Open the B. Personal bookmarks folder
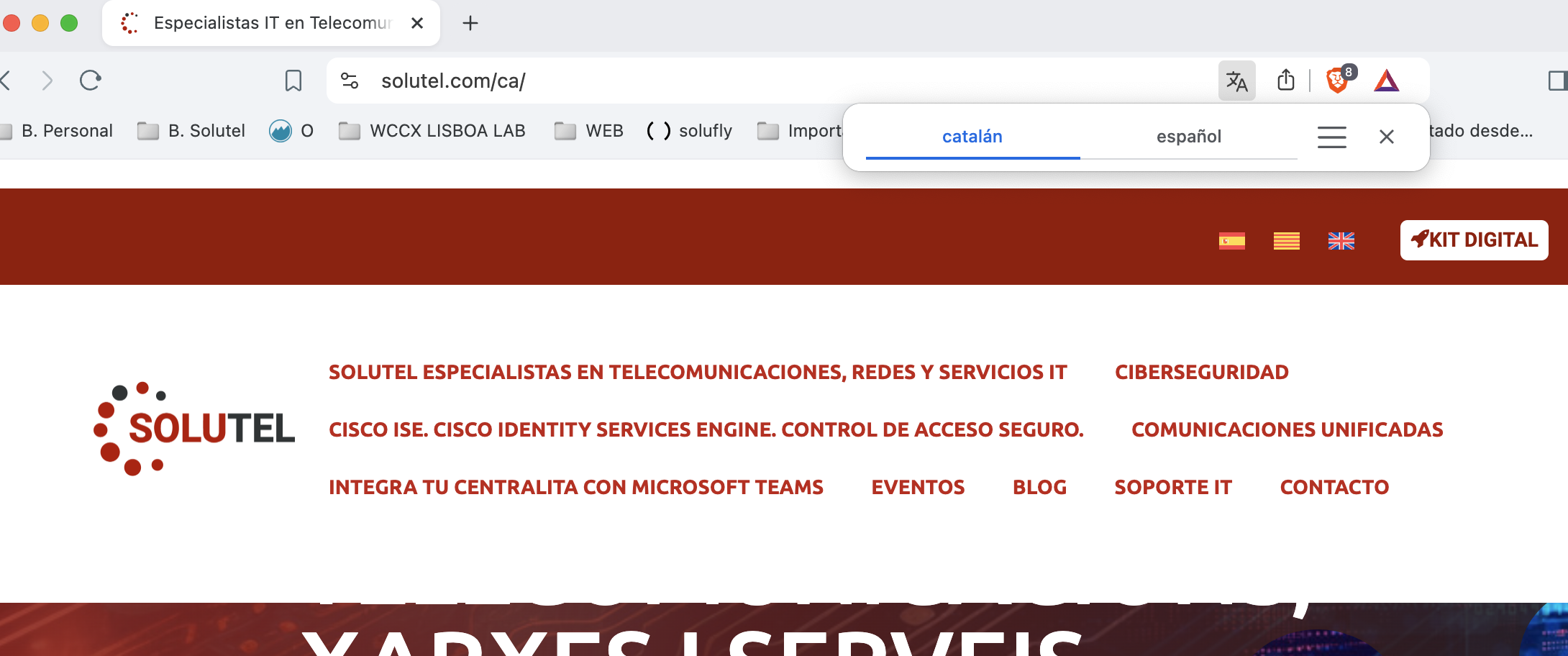 coord(58,131)
